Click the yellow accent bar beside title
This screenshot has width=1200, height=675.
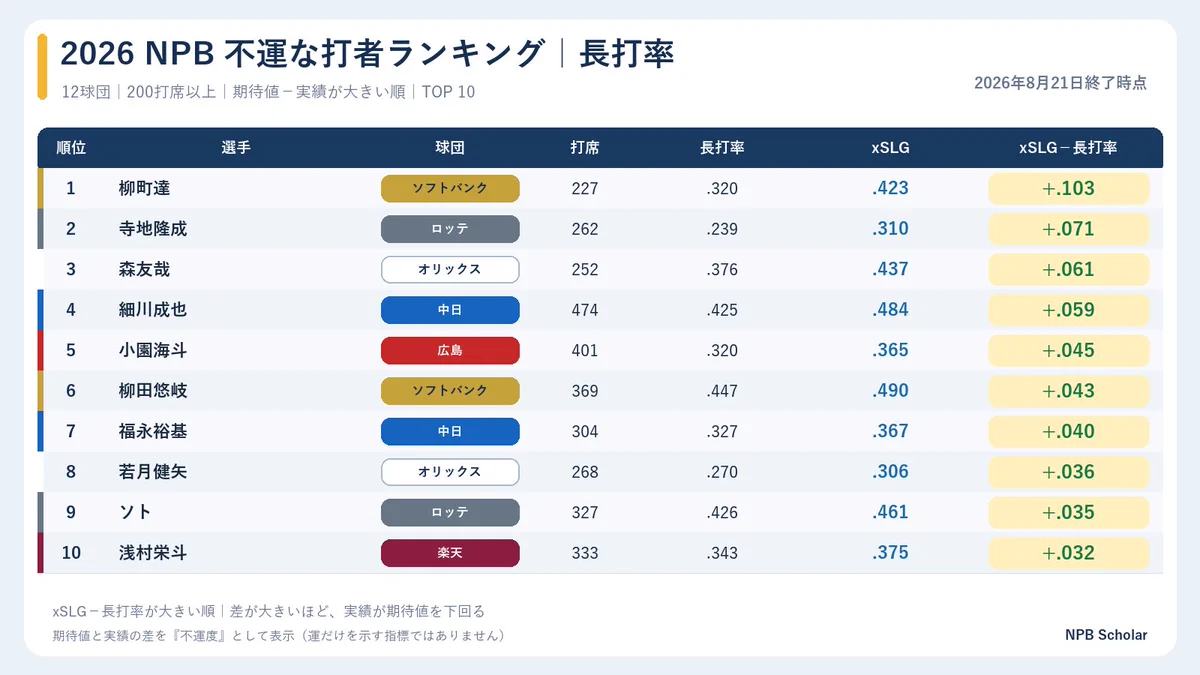42,67
